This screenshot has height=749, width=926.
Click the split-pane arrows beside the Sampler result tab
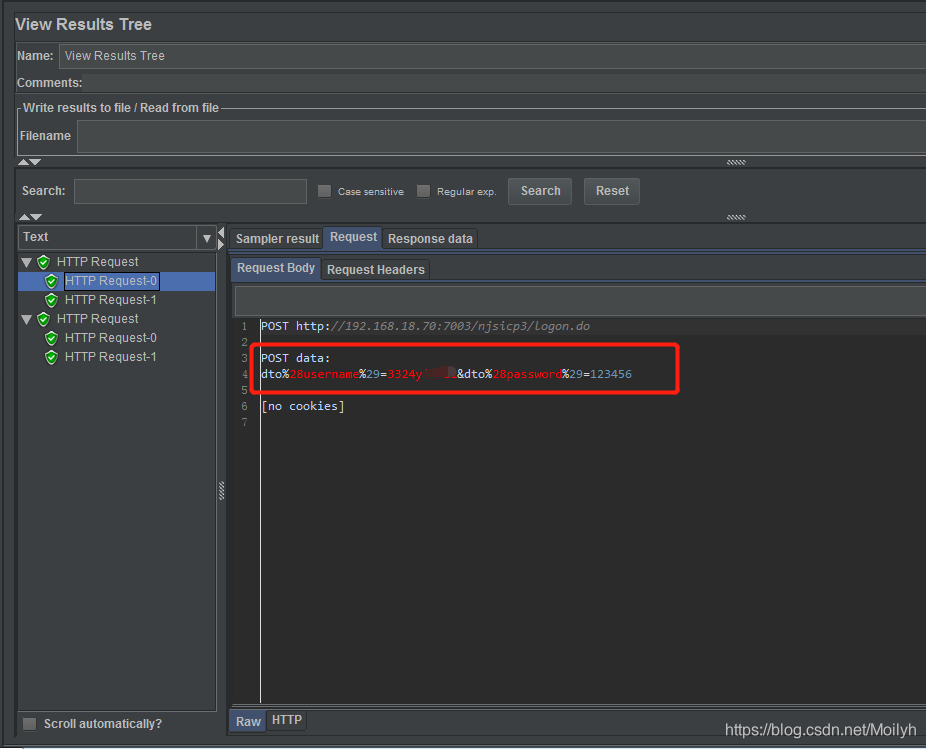click(x=221, y=238)
